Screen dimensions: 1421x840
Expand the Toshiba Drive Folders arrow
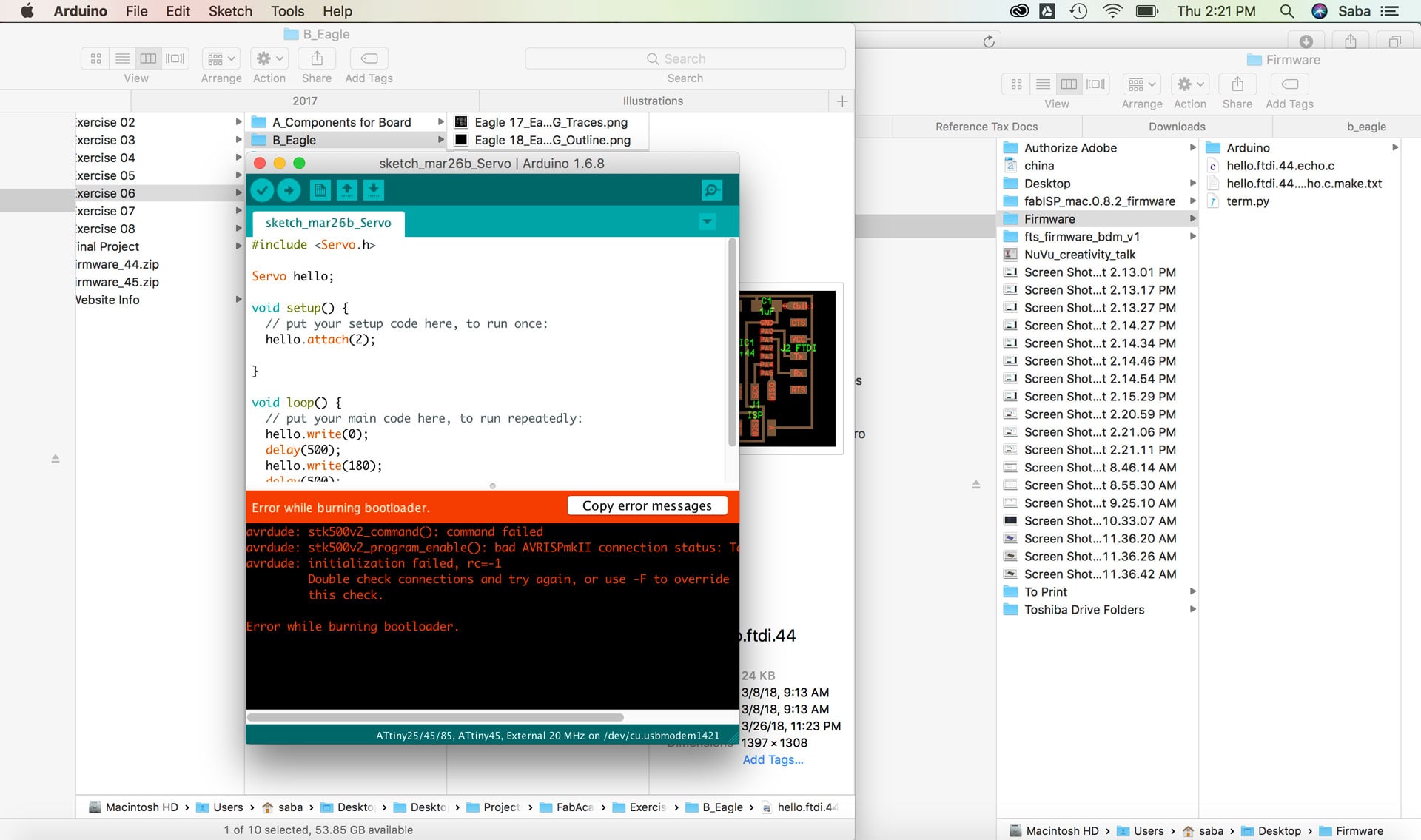[x=1192, y=610]
